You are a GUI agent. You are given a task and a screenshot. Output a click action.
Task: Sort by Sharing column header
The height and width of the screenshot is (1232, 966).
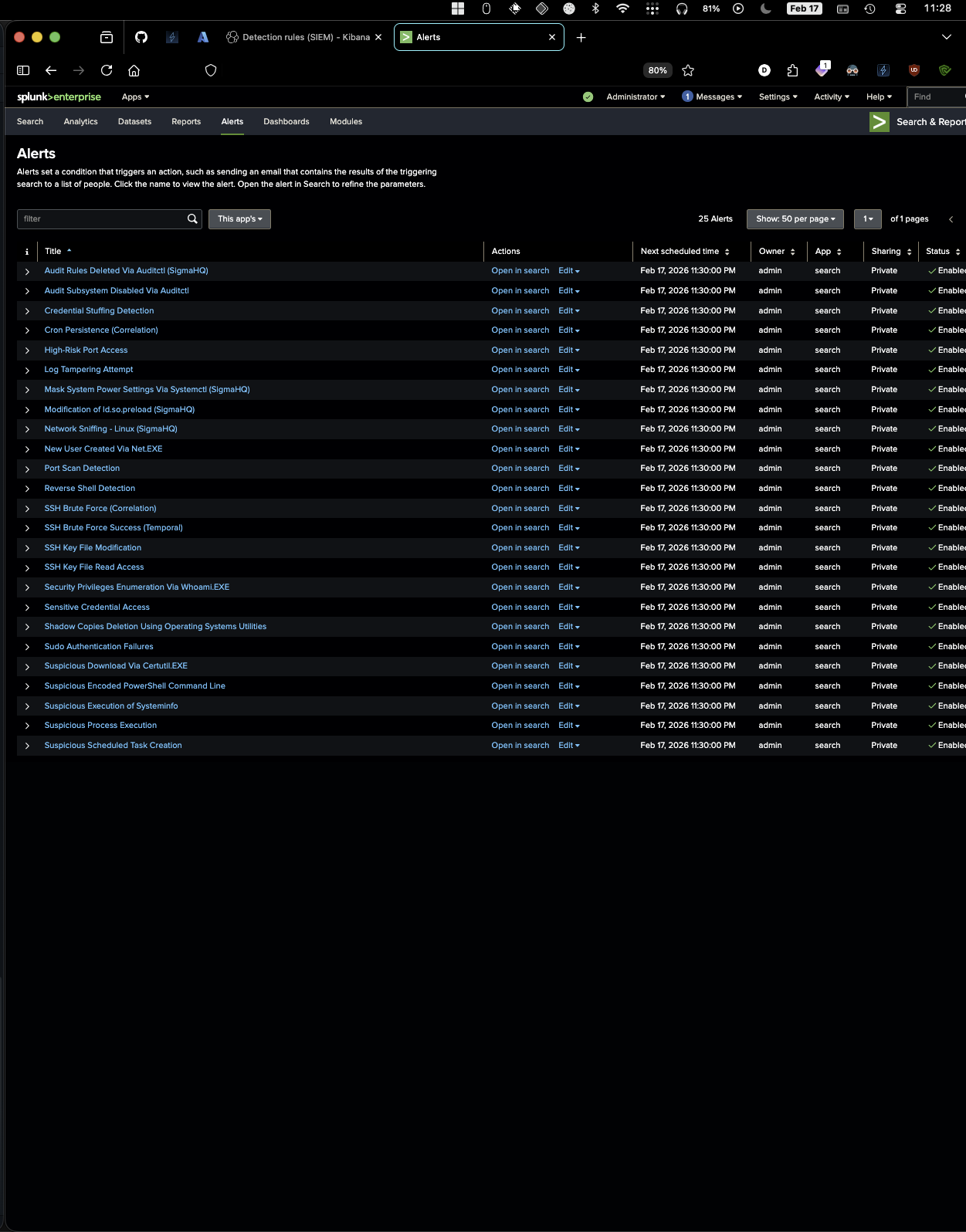coord(891,252)
